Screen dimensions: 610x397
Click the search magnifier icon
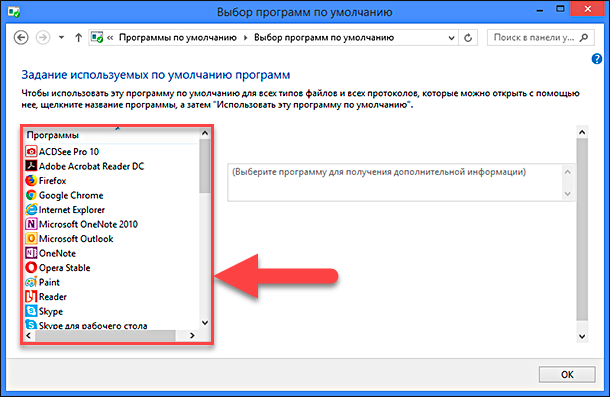pyautogui.click(x=584, y=38)
